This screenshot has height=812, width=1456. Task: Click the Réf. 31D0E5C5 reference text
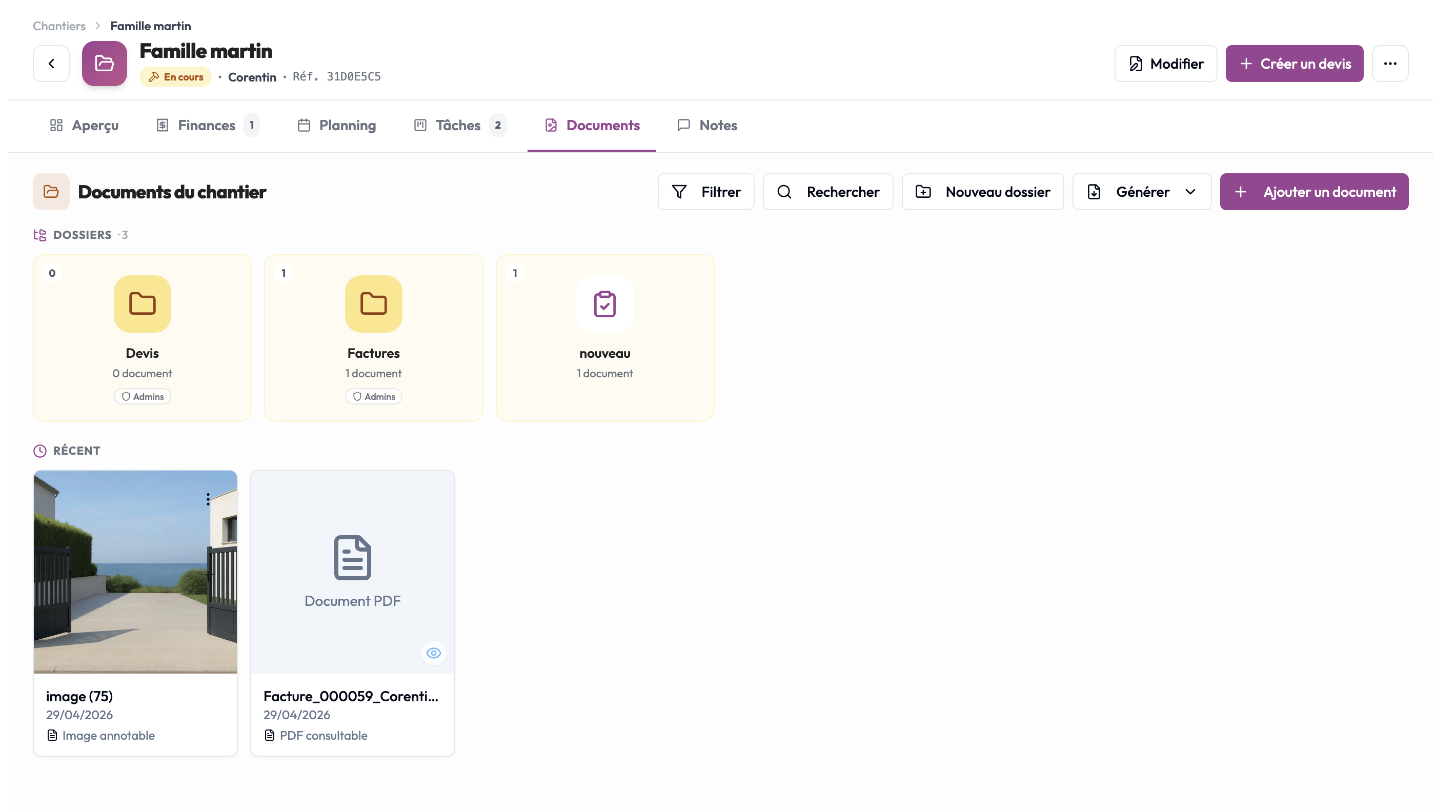click(x=337, y=77)
